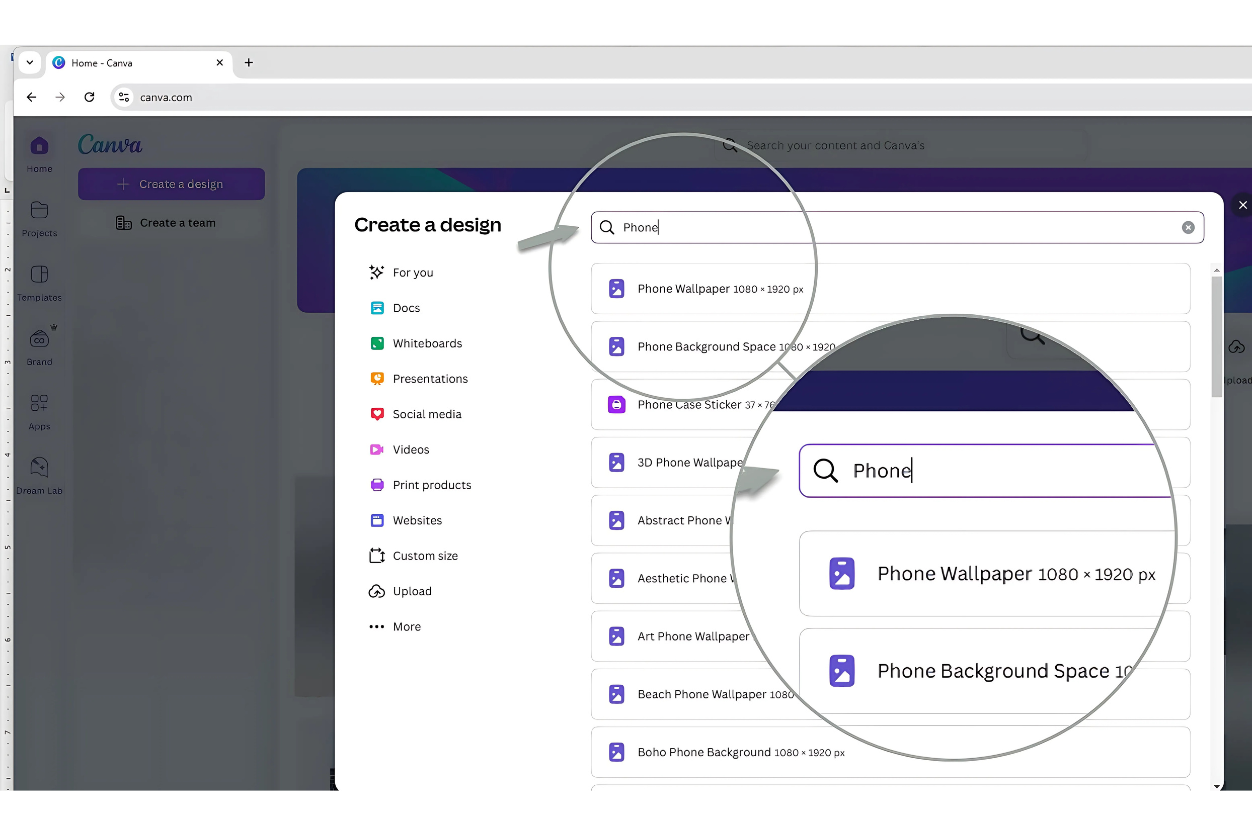Open the Brand sidebar icon

(39, 338)
